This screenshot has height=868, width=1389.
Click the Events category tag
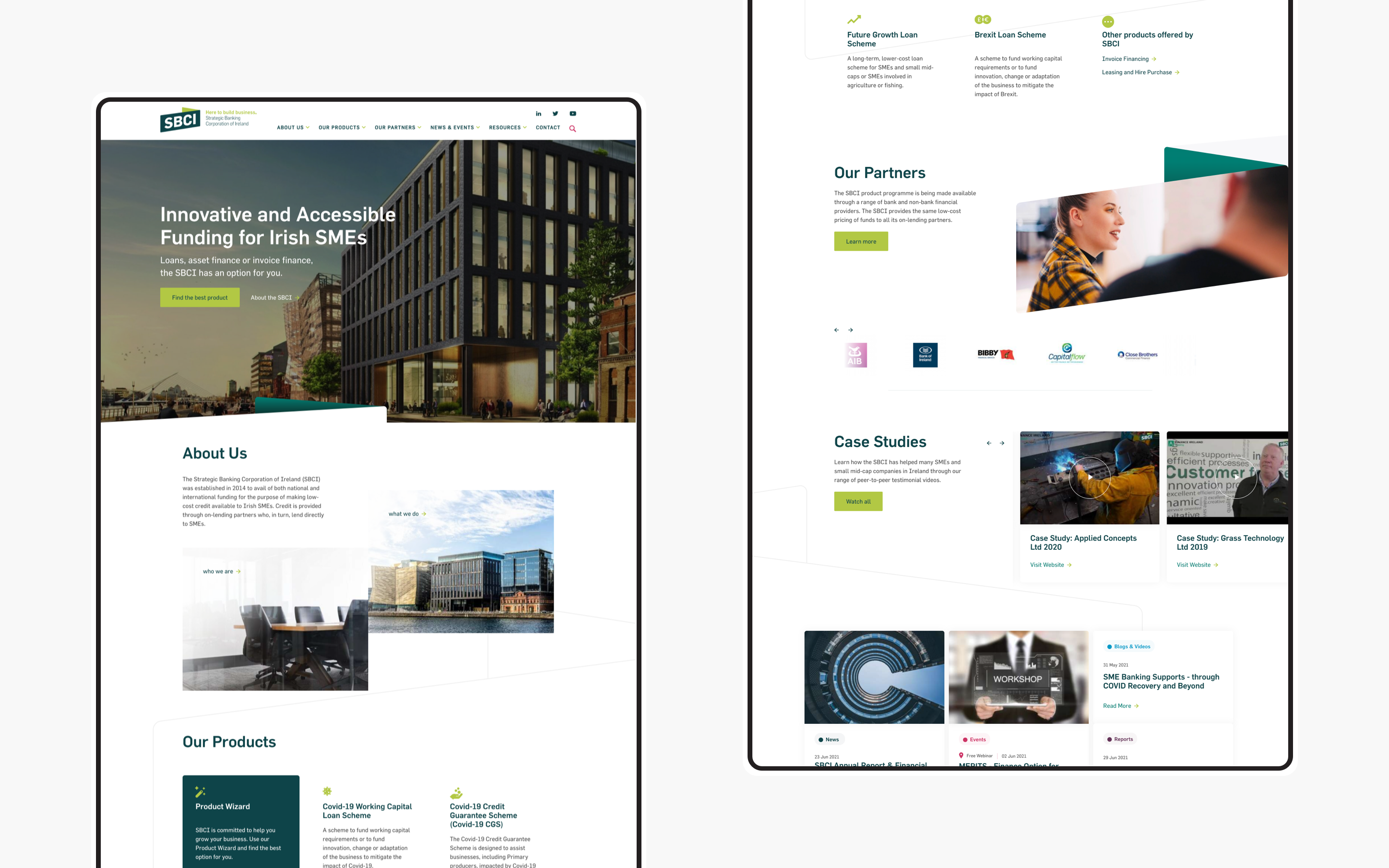point(974,739)
